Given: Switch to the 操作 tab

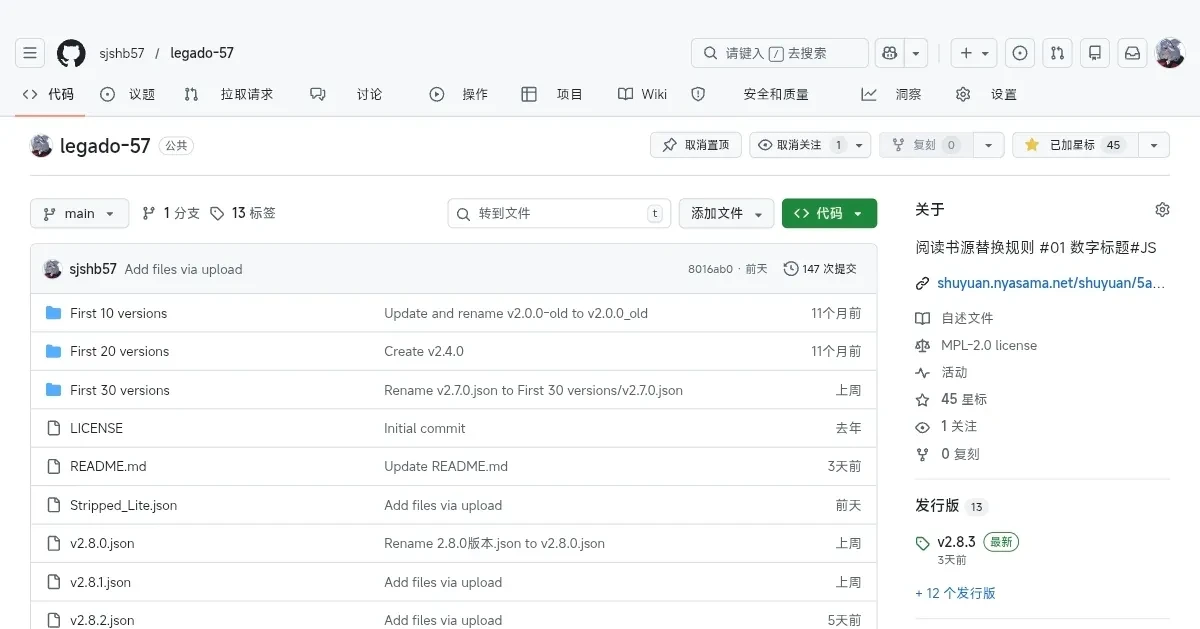Looking at the screenshot, I should point(459,94).
